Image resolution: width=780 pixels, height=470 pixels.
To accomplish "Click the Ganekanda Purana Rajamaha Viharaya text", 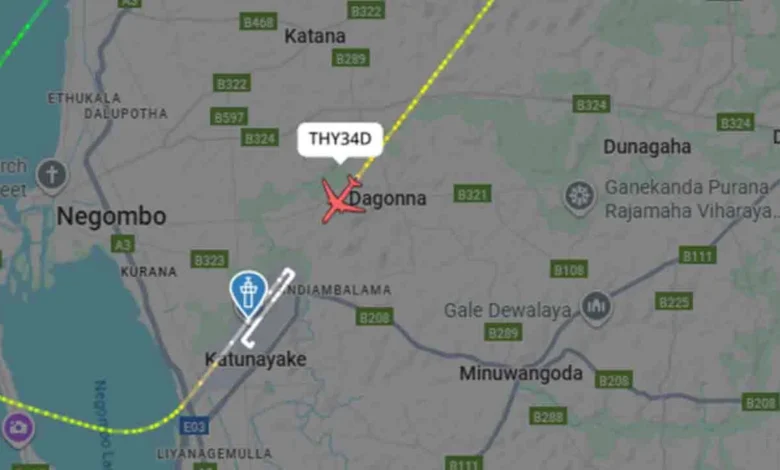I will tap(688, 199).
